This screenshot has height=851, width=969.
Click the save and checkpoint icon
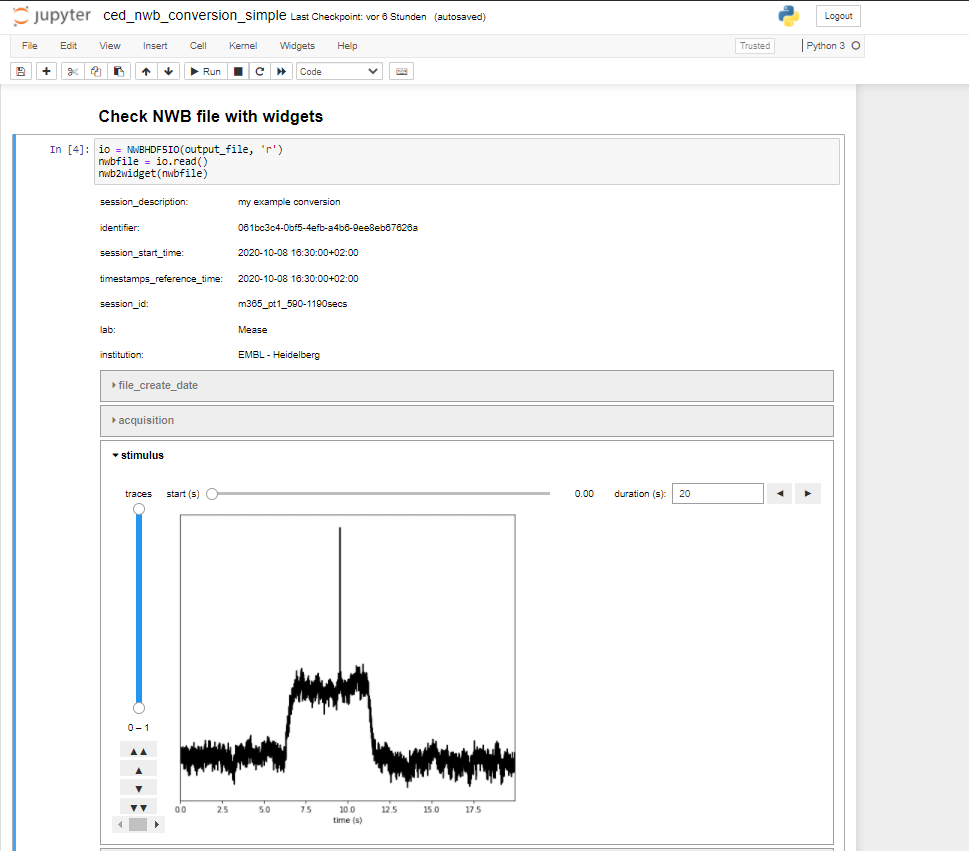coord(21,72)
